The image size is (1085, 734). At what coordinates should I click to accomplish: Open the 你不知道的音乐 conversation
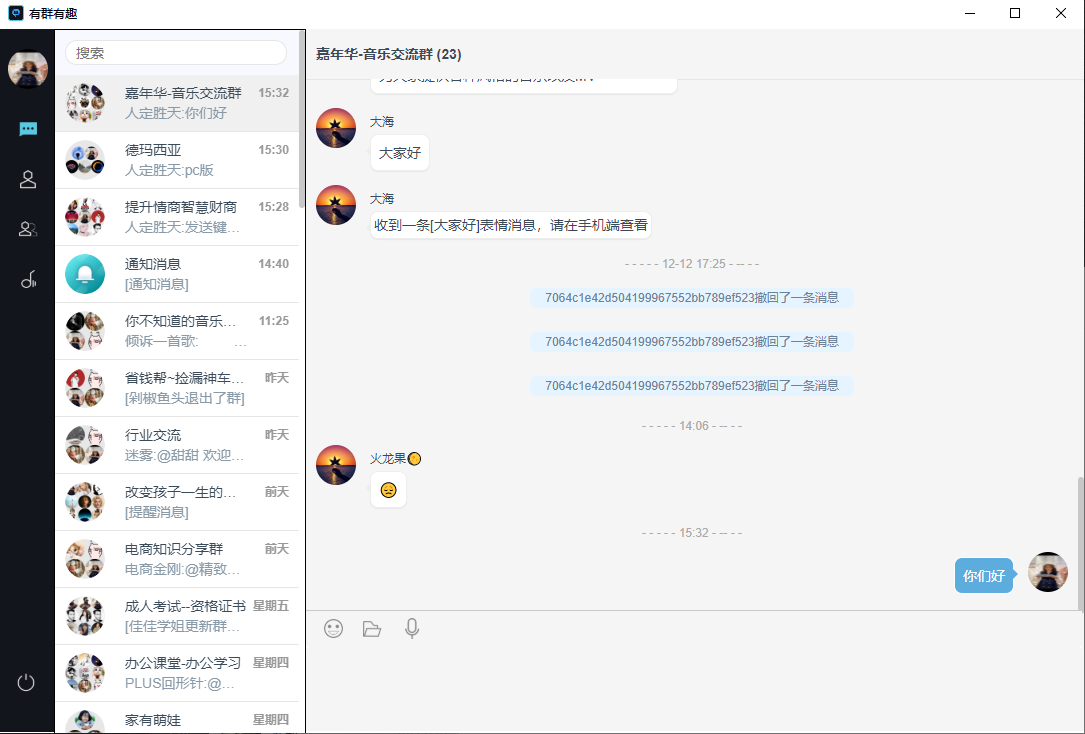click(x=177, y=331)
